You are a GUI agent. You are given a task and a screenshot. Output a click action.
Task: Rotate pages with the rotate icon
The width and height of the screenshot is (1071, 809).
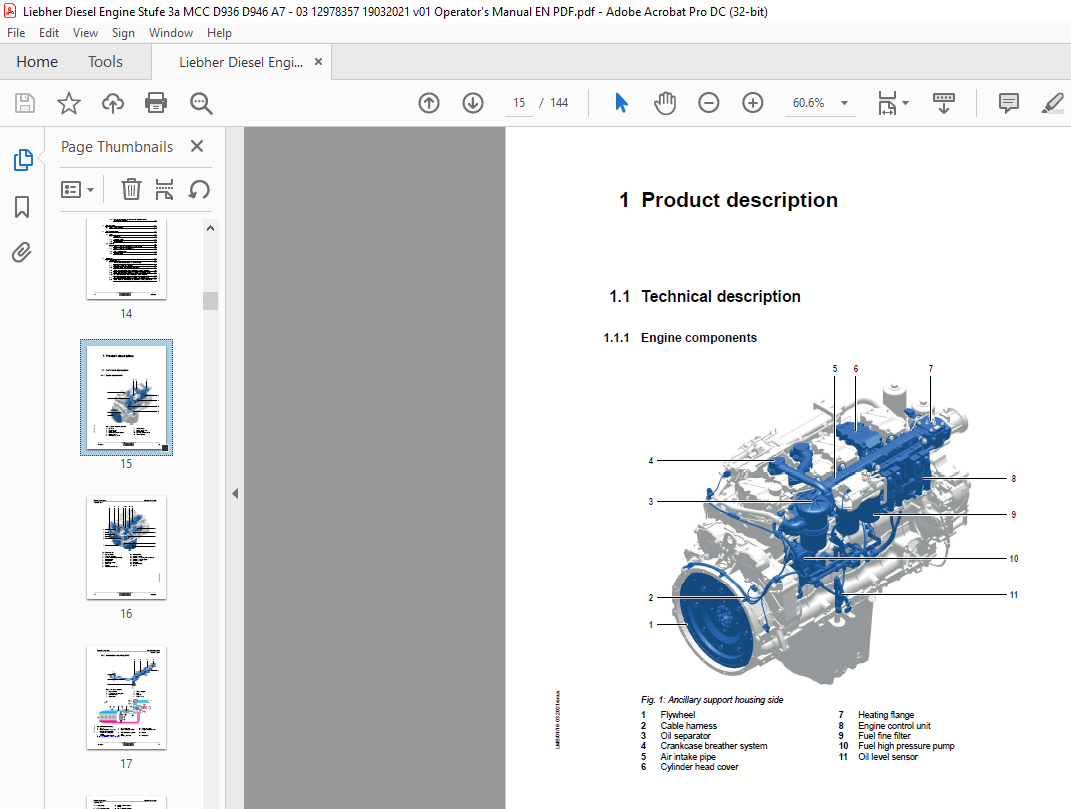[x=199, y=189]
